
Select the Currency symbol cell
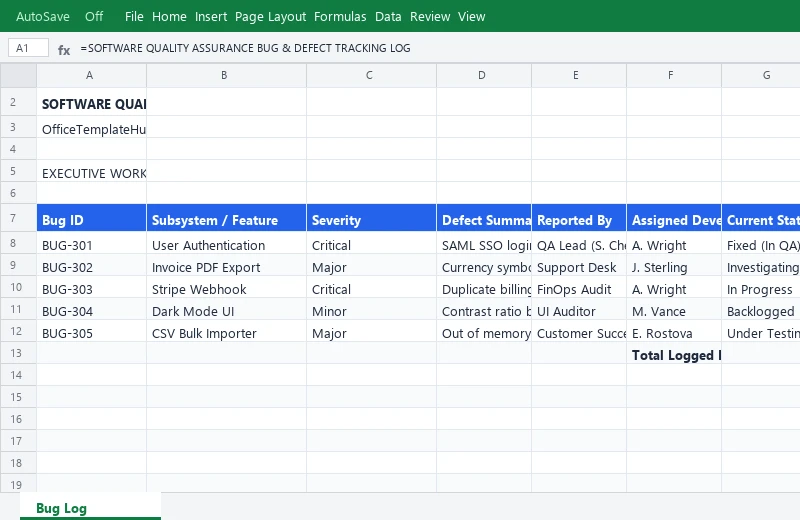pyautogui.click(x=484, y=265)
